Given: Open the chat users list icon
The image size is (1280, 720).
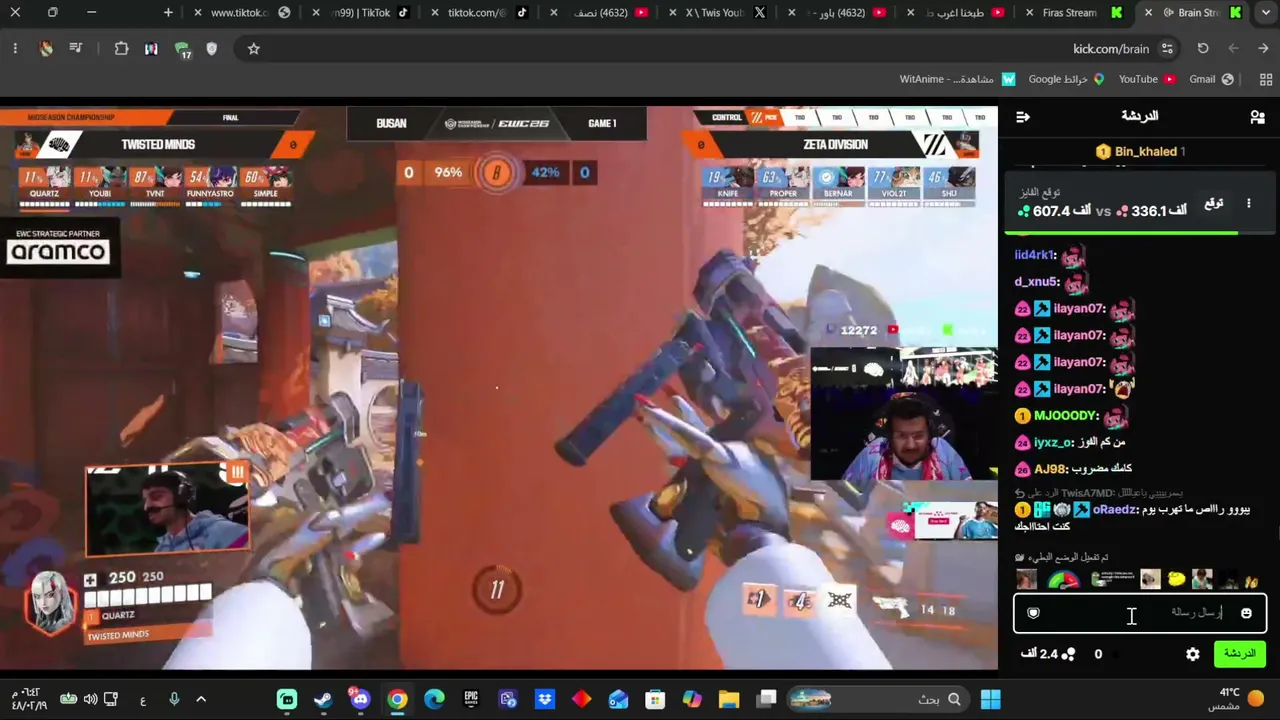Looking at the screenshot, I should (1257, 117).
